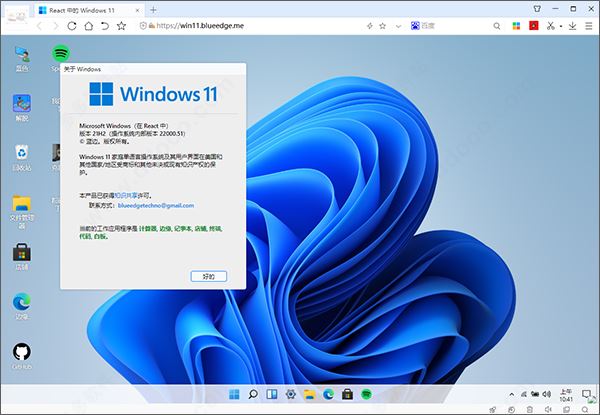Click the star icon right of address bar
The height and width of the screenshot is (415, 600).
point(382,26)
